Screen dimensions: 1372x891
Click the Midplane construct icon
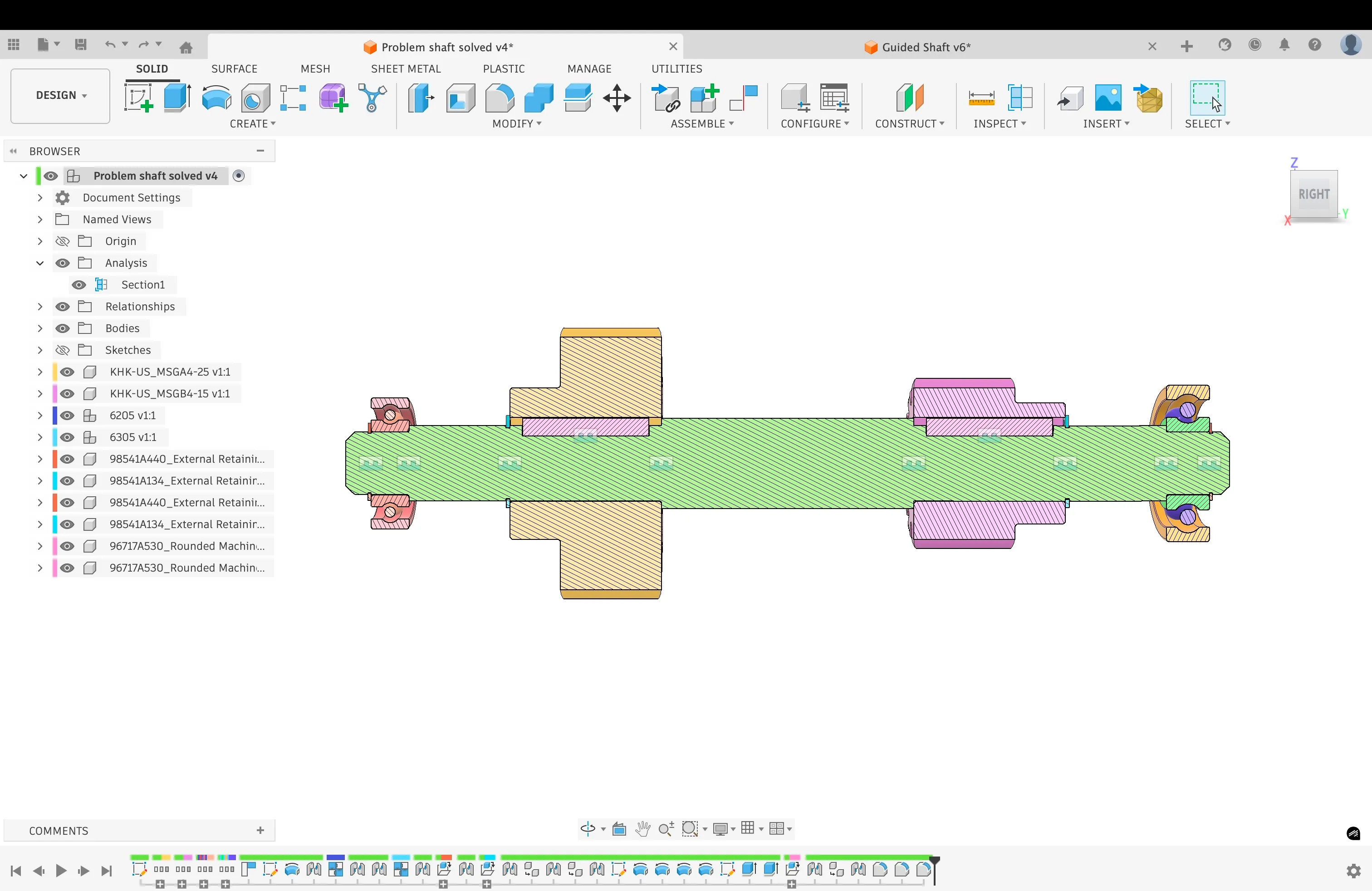click(910, 98)
